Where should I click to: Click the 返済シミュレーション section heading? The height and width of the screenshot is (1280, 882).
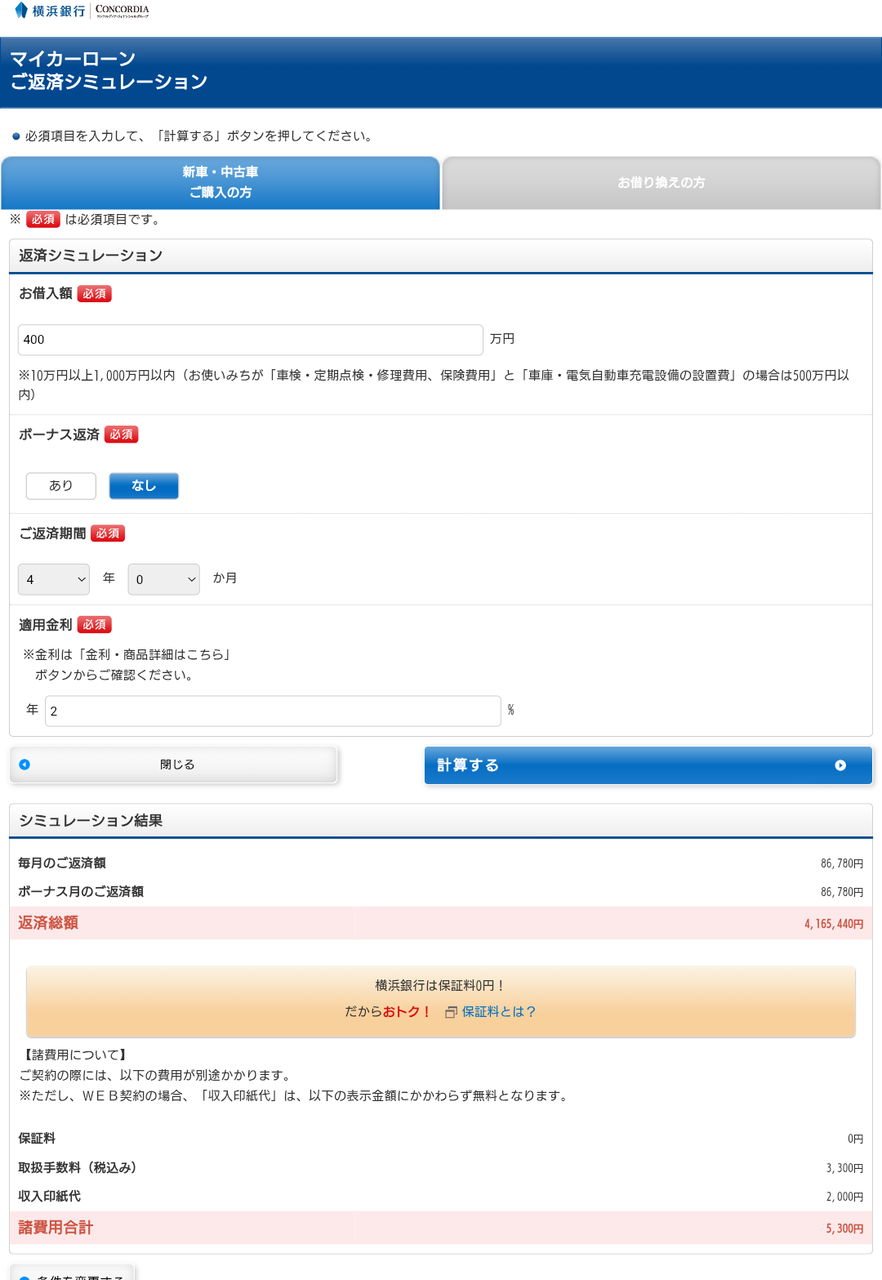pos(91,256)
